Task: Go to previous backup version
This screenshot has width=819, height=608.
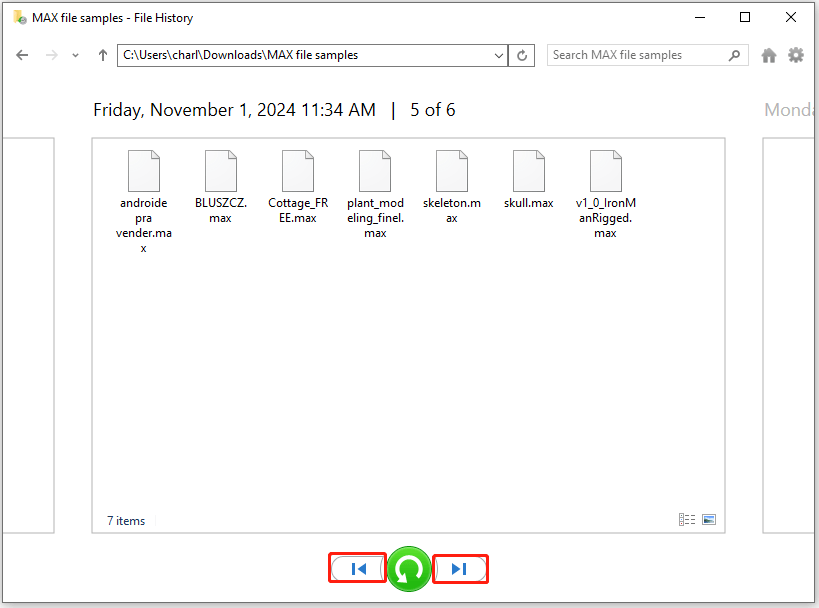Action: click(x=358, y=569)
